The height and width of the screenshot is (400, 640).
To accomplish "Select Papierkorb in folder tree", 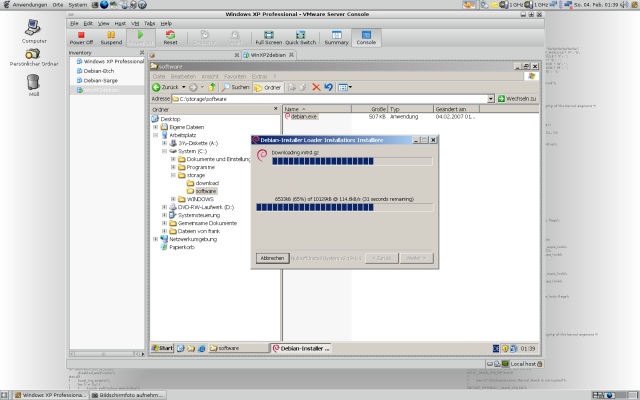I will (x=182, y=247).
